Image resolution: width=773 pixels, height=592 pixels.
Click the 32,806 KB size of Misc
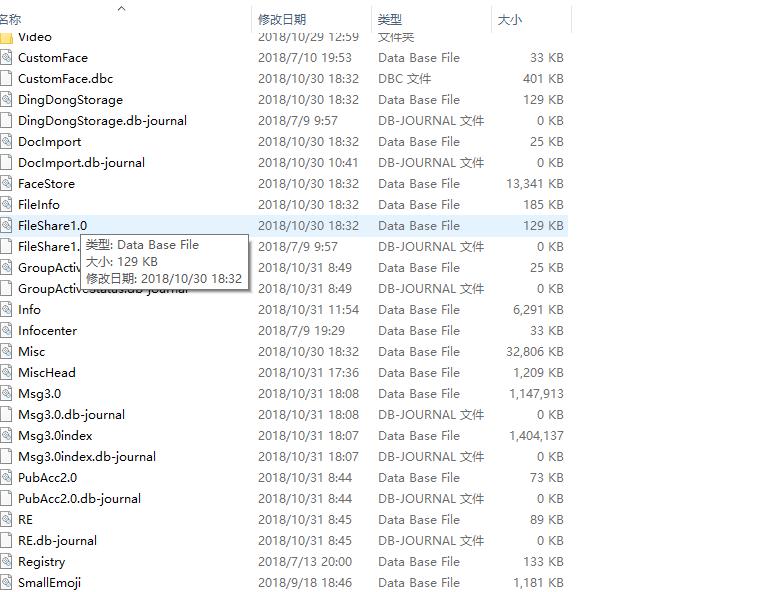[535, 351]
